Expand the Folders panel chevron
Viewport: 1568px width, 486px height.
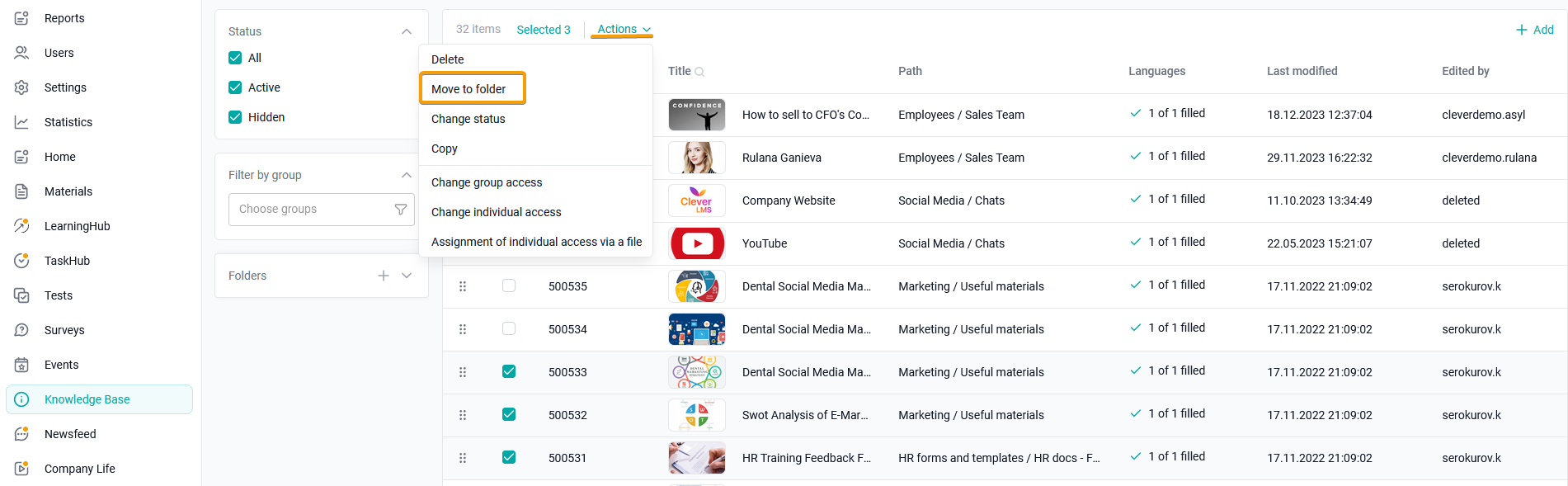(407, 276)
